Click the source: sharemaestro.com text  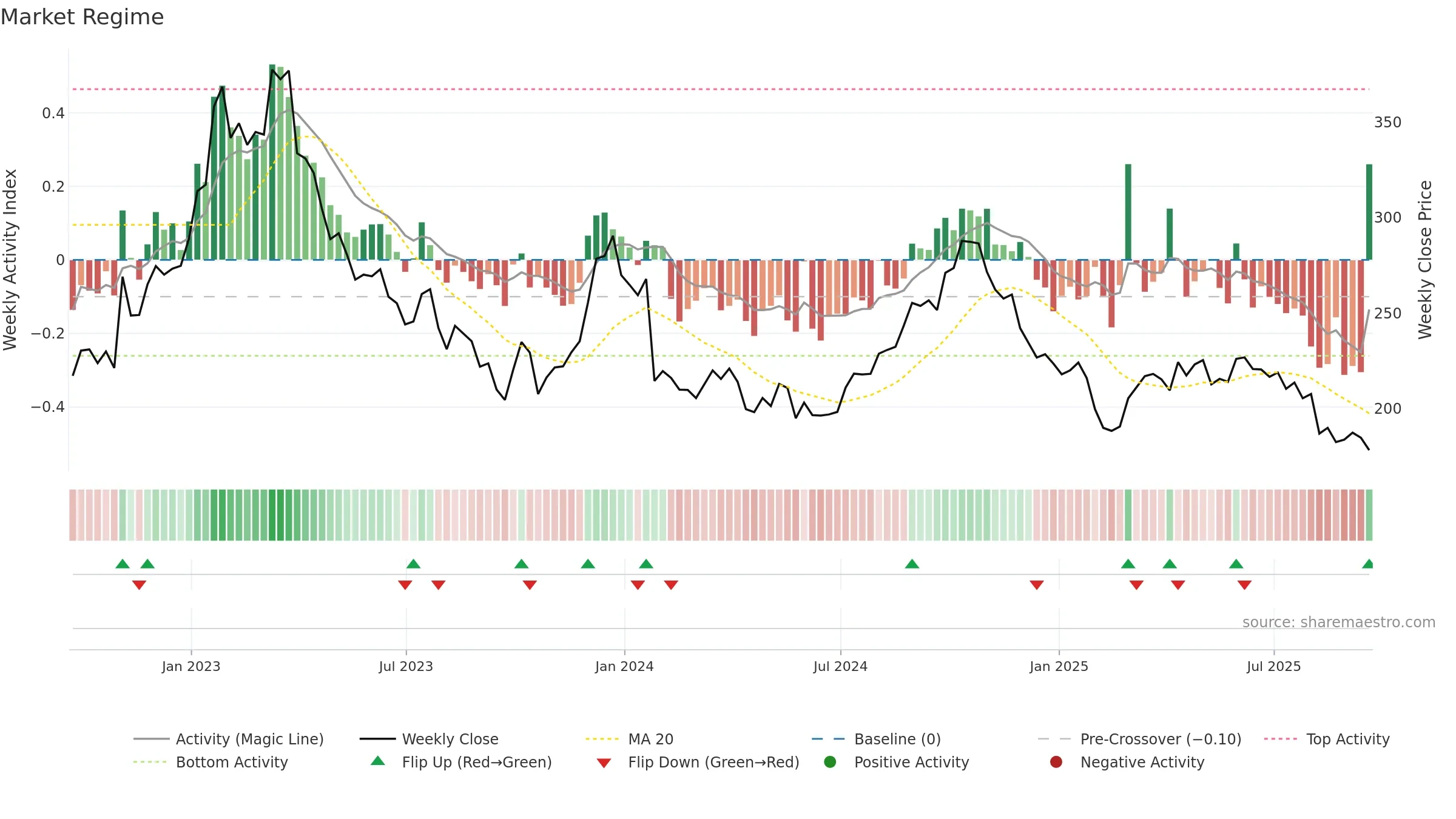tap(1339, 622)
